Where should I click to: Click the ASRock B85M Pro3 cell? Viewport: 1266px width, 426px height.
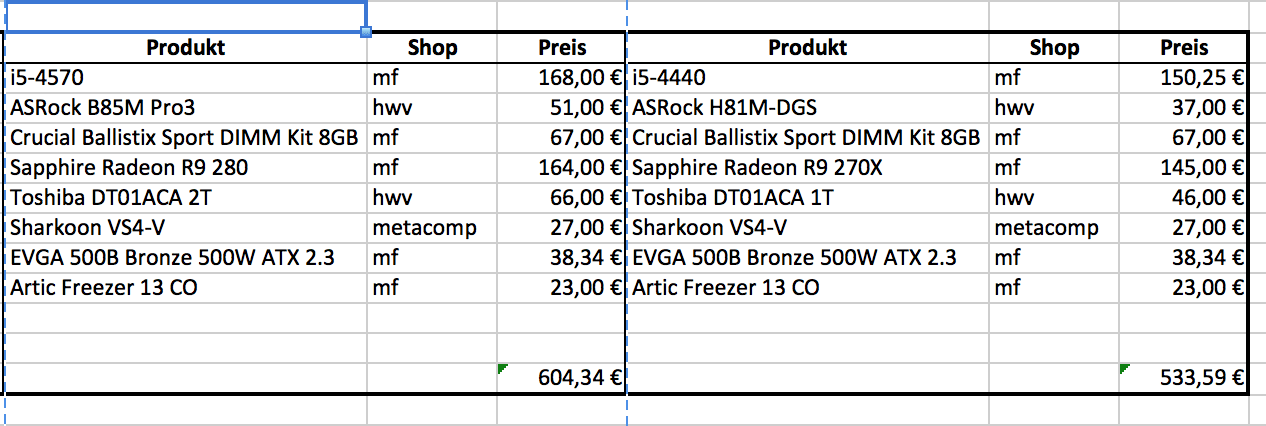[x=186, y=107]
